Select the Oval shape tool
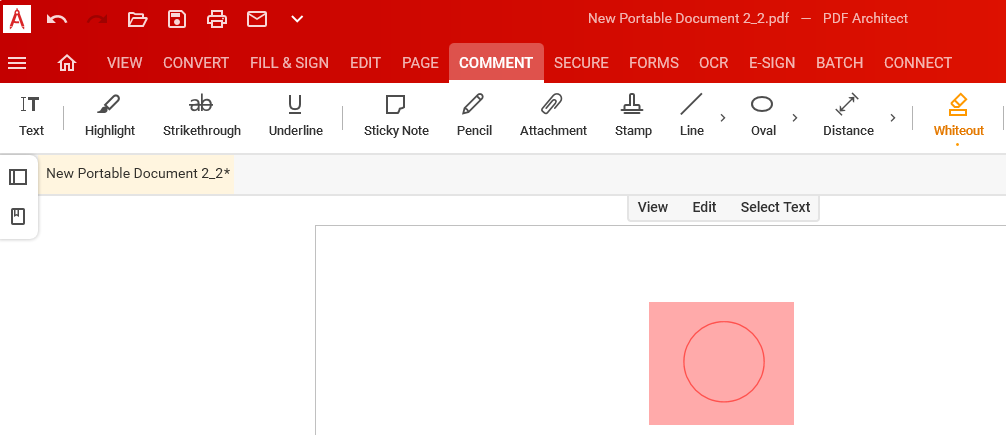 (763, 115)
